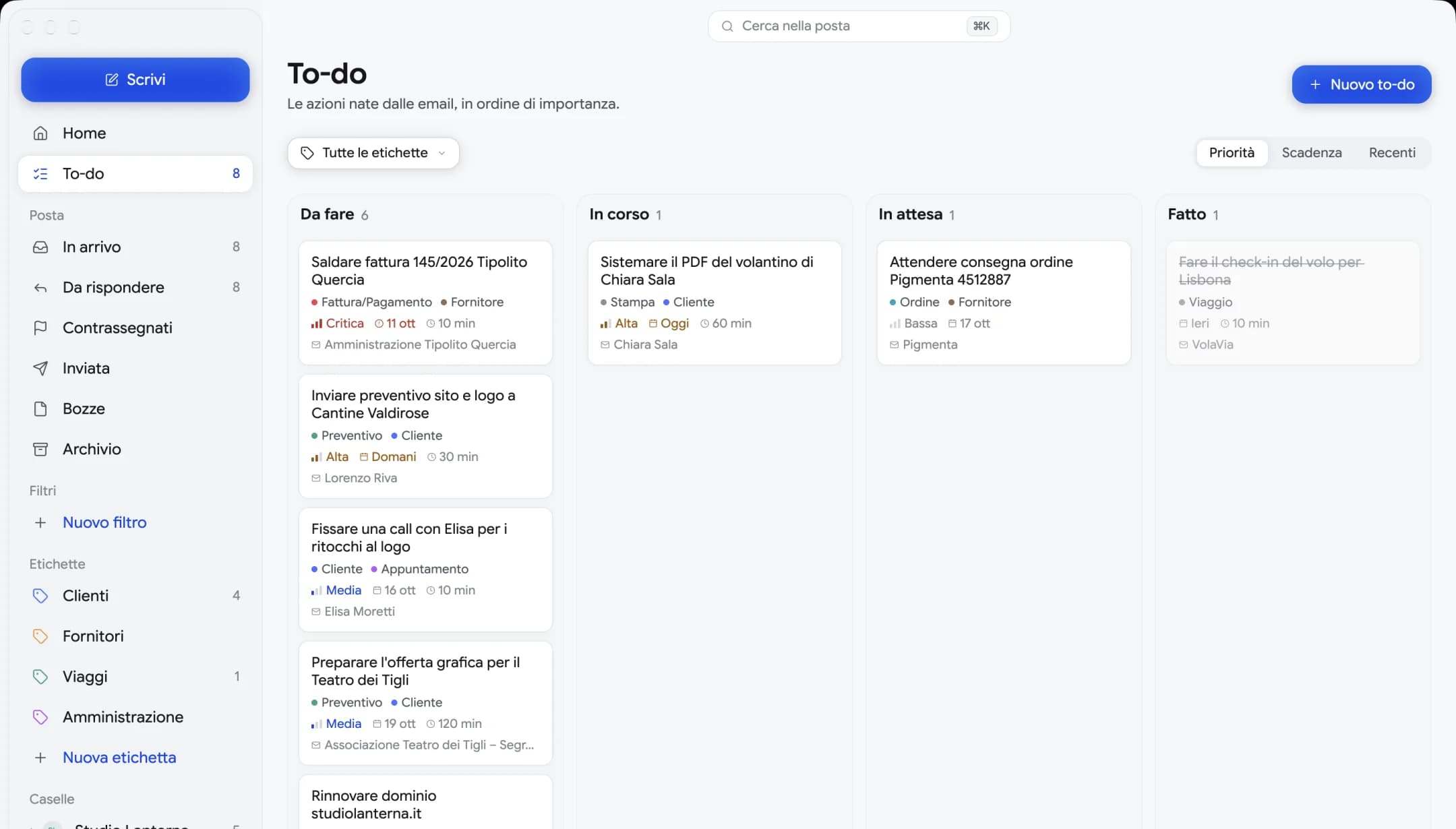Image resolution: width=1456 pixels, height=829 pixels.
Task: Click the magnifier icon in search bar
Action: click(727, 26)
